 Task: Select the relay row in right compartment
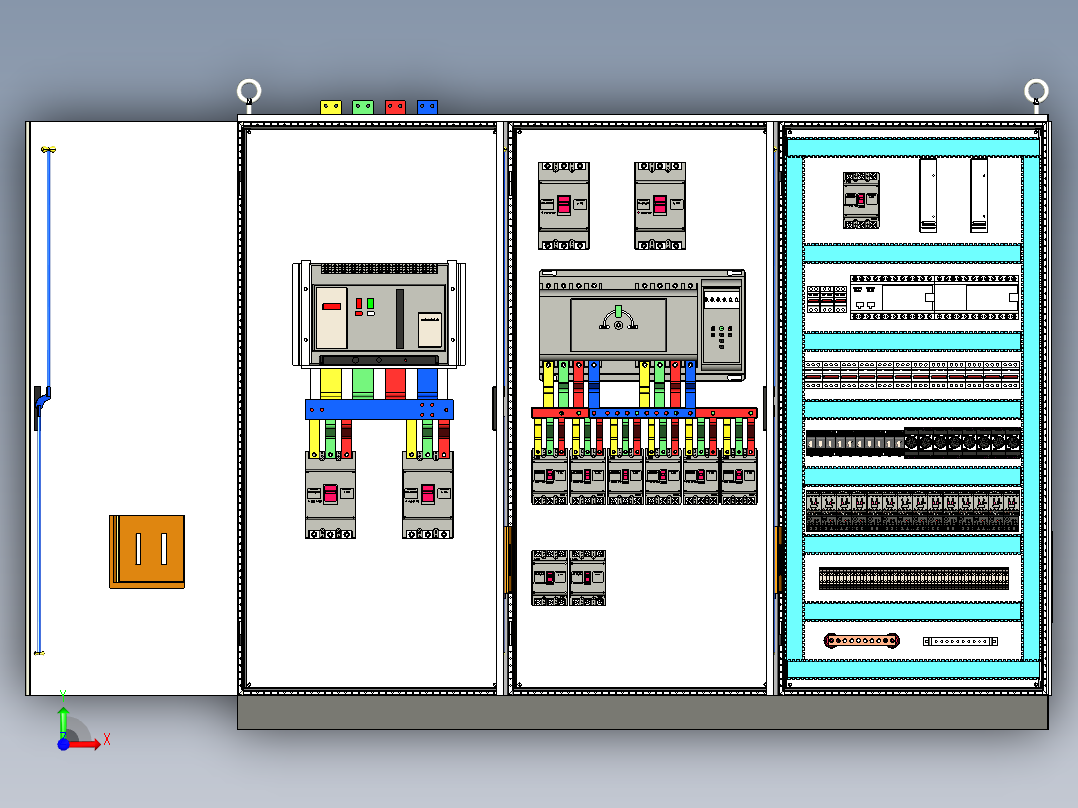(x=912, y=511)
